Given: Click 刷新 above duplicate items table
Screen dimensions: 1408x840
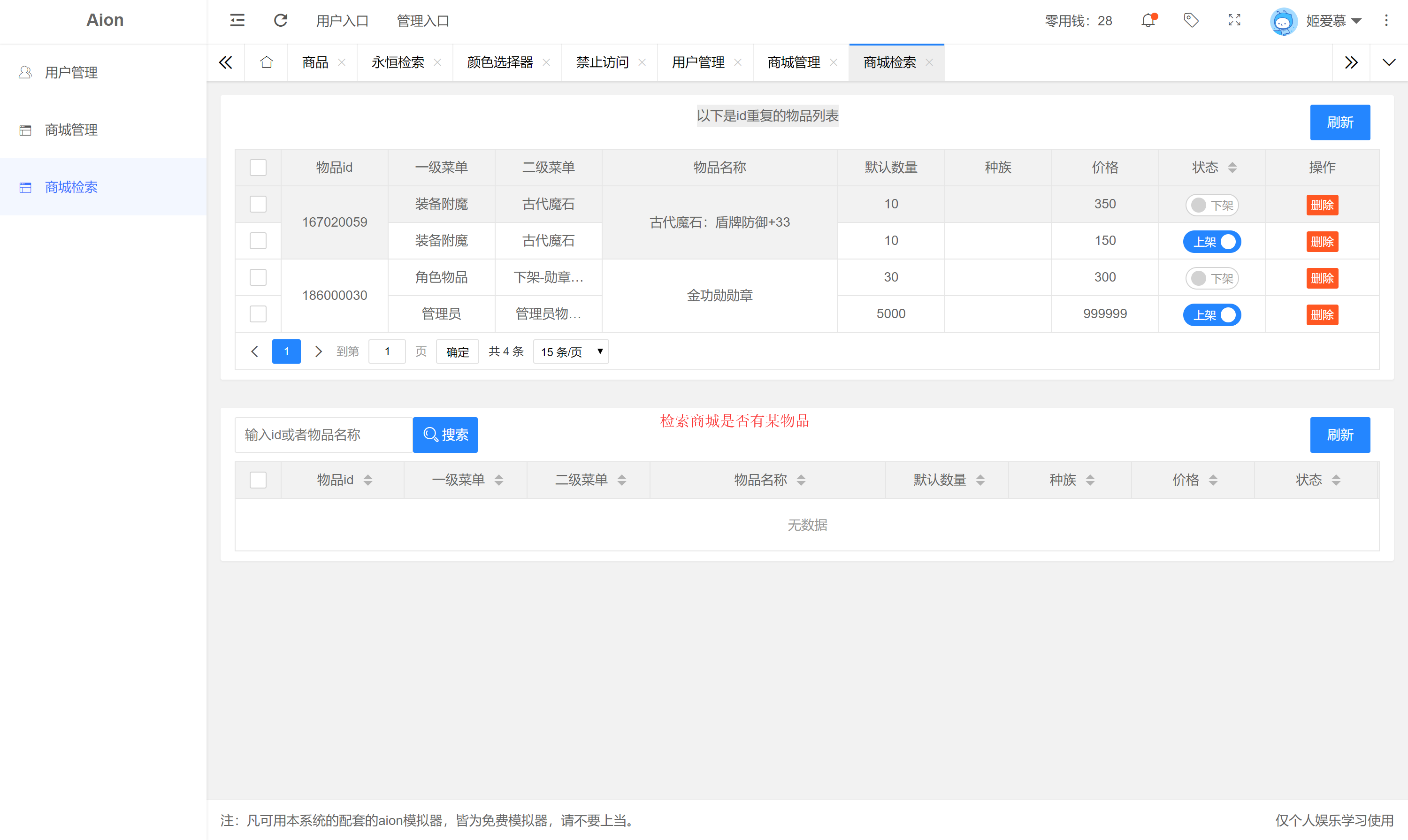Looking at the screenshot, I should 1340,122.
